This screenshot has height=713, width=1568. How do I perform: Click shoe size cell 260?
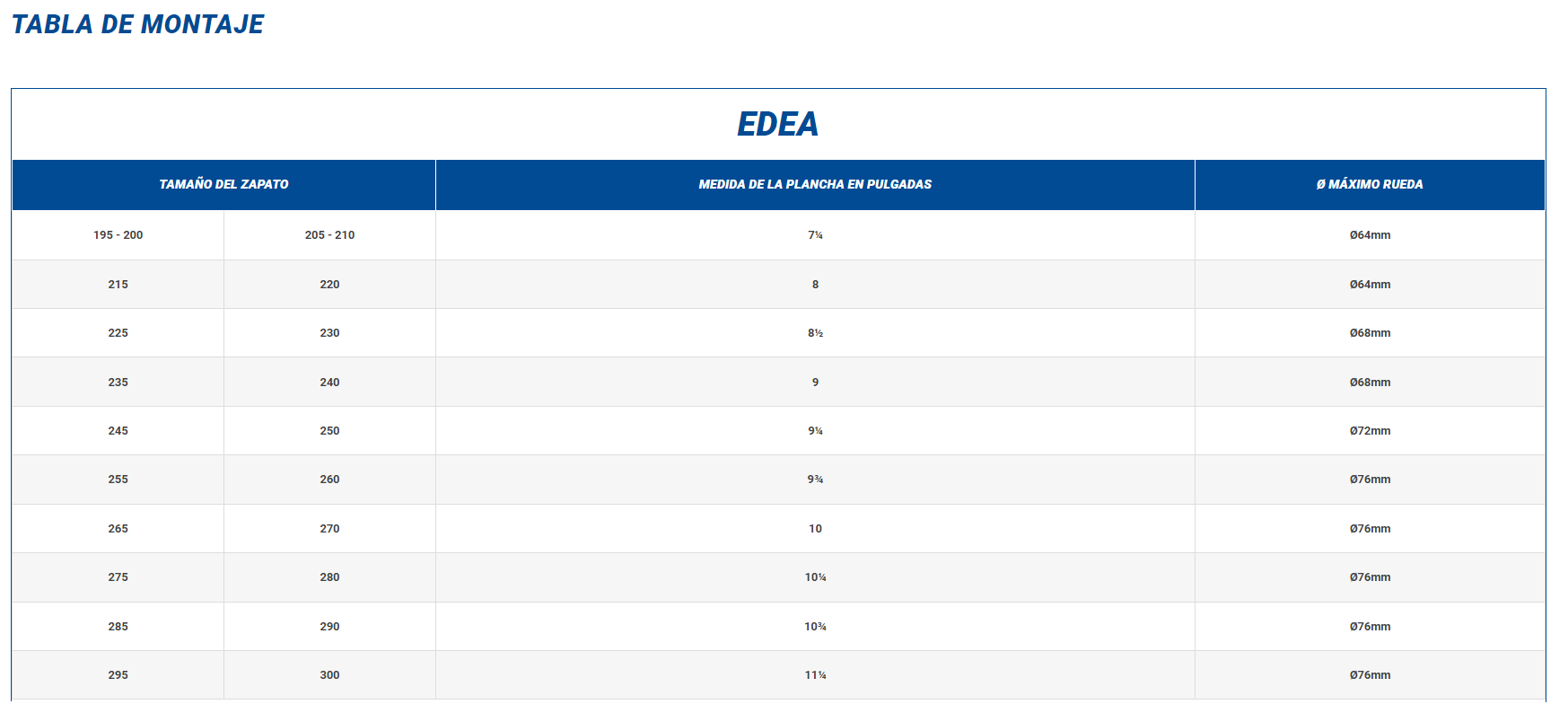click(x=329, y=480)
